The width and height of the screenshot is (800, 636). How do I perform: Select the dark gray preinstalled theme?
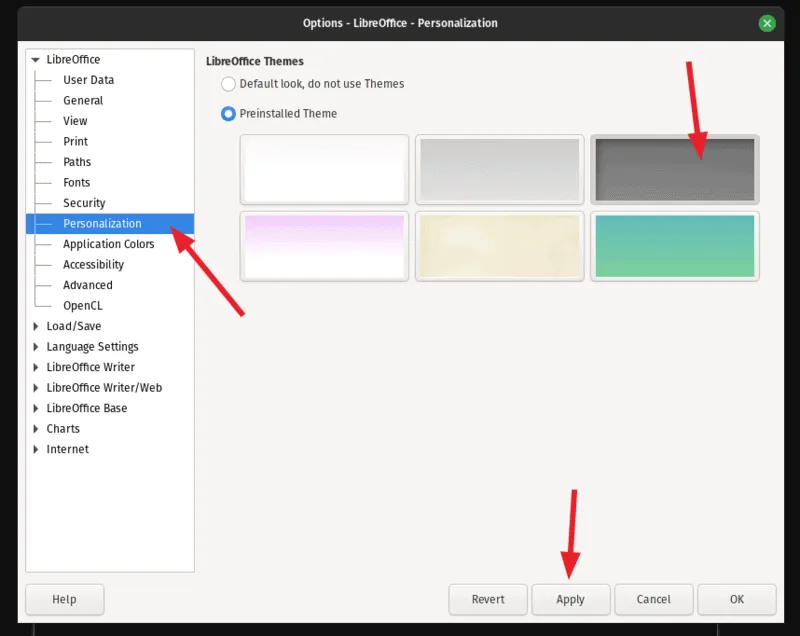(674, 170)
